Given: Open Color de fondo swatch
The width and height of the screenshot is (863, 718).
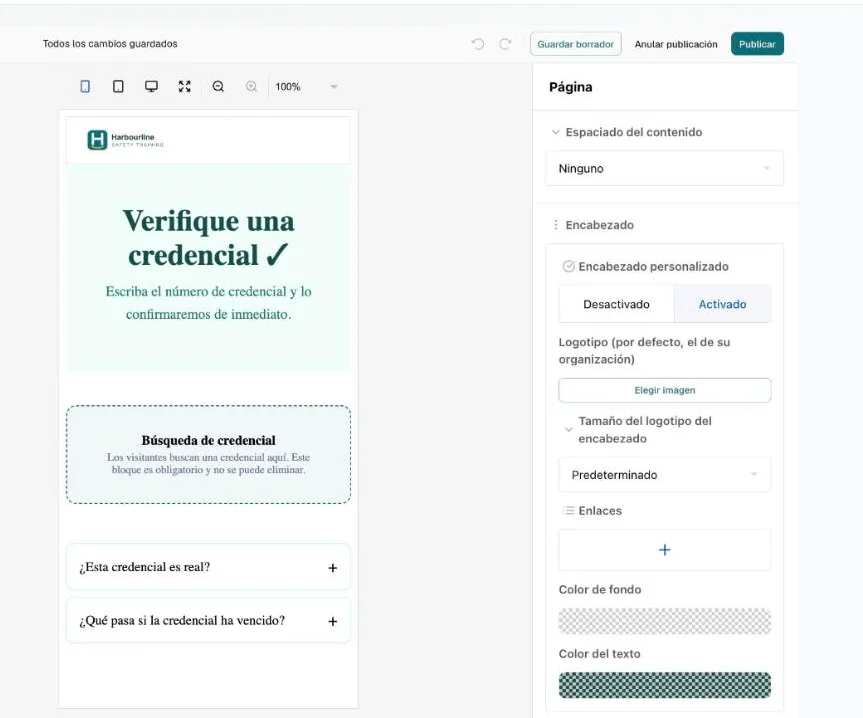Looking at the screenshot, I should pyautogui.click(x=665, y=621).
